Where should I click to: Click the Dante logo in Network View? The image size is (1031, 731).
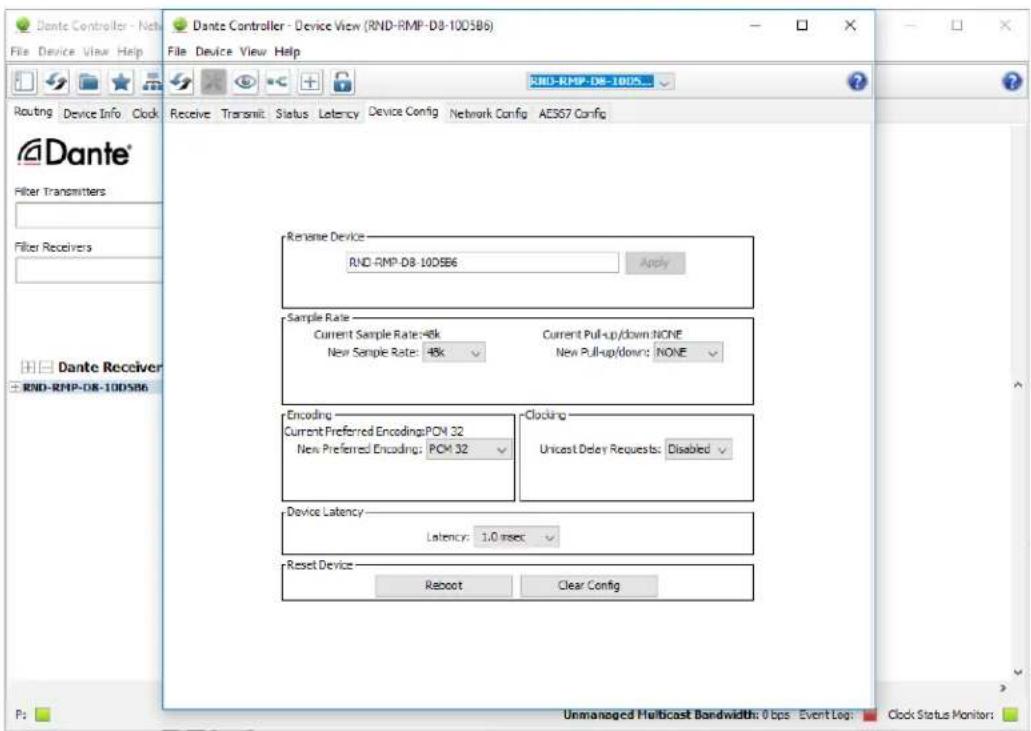click(x=74, y=153)
